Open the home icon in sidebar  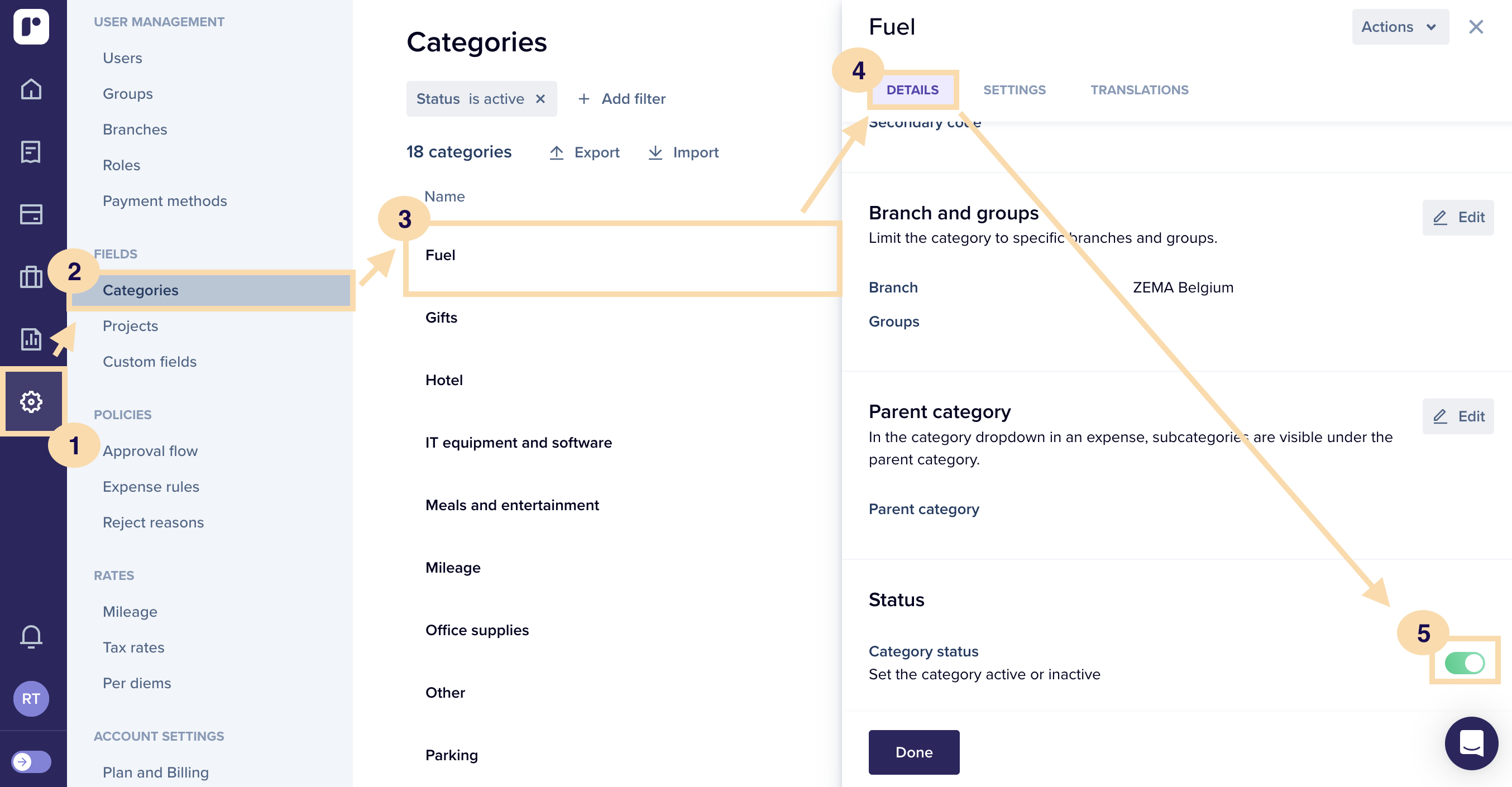31,89
